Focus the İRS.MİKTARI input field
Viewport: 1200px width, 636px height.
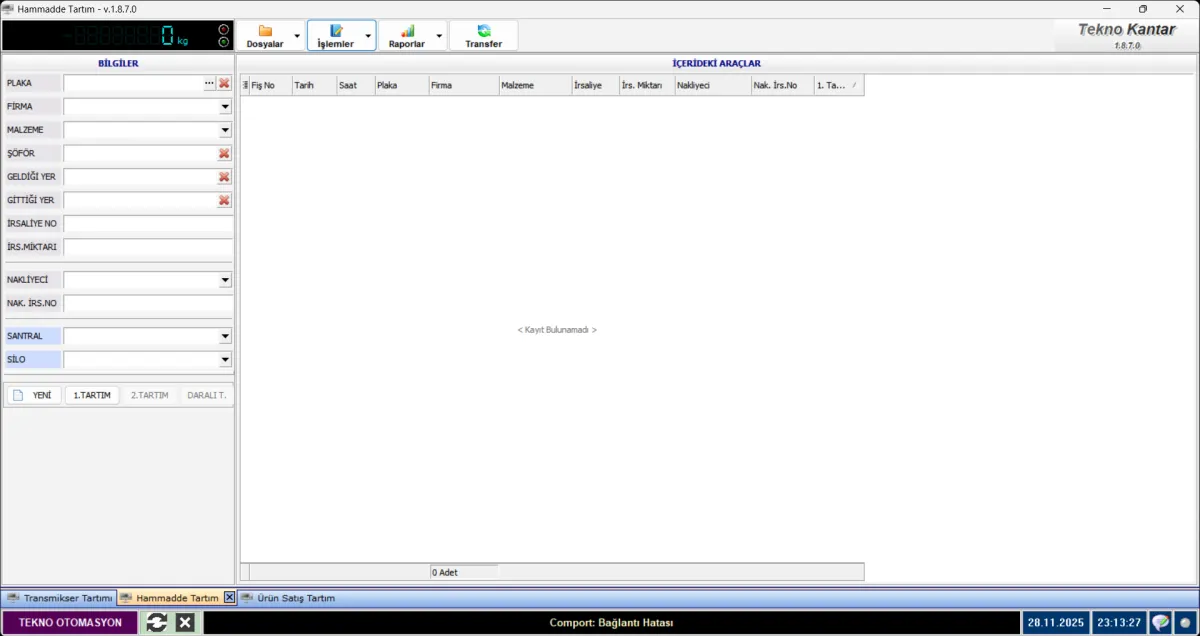(x=148, y=247)
